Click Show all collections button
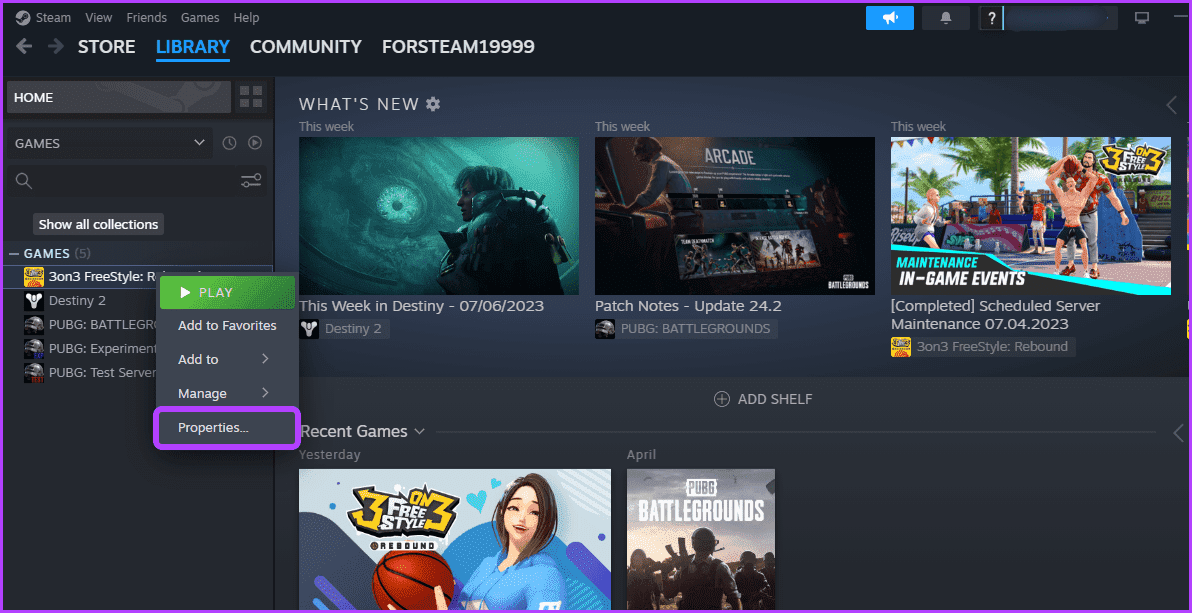This screenshot has height=613, width=1192. [x=98, y=224]
